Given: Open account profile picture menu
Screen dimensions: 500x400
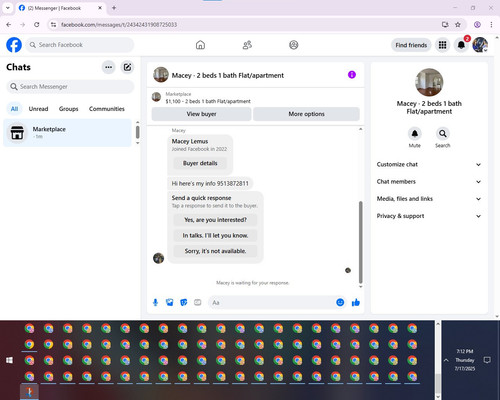Looking at the screenshot, I should [x=480, y=45].
